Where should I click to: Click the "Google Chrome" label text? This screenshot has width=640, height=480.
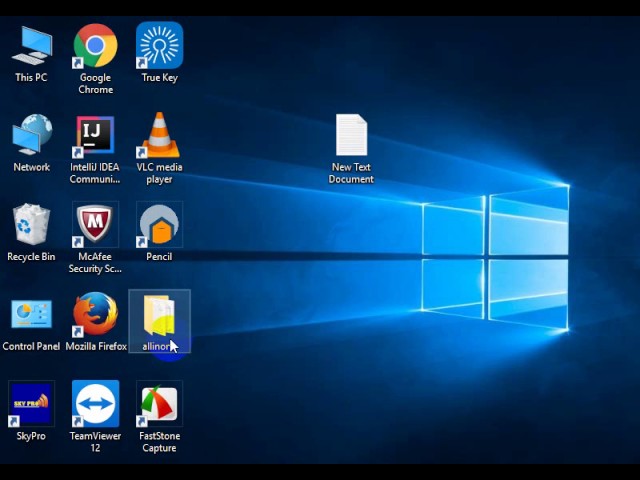click(96, 83)
